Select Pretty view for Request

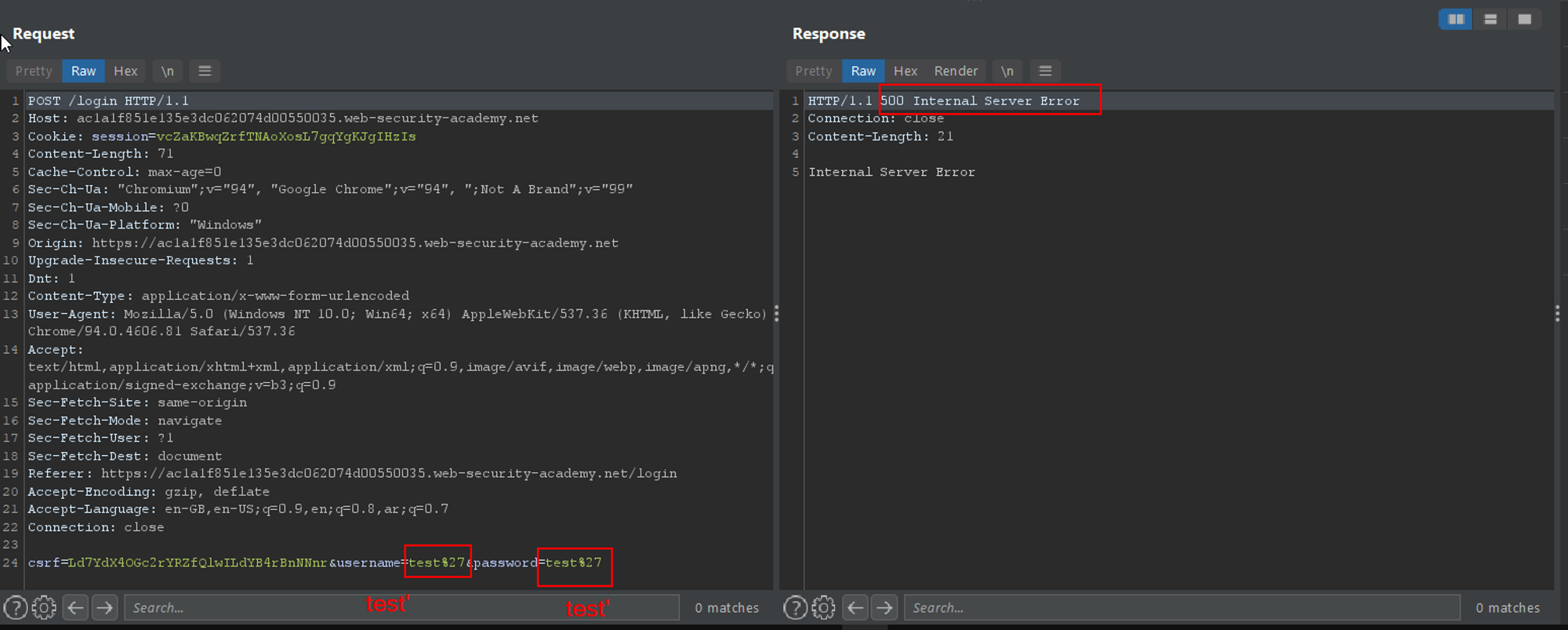[x=34, y=71]
